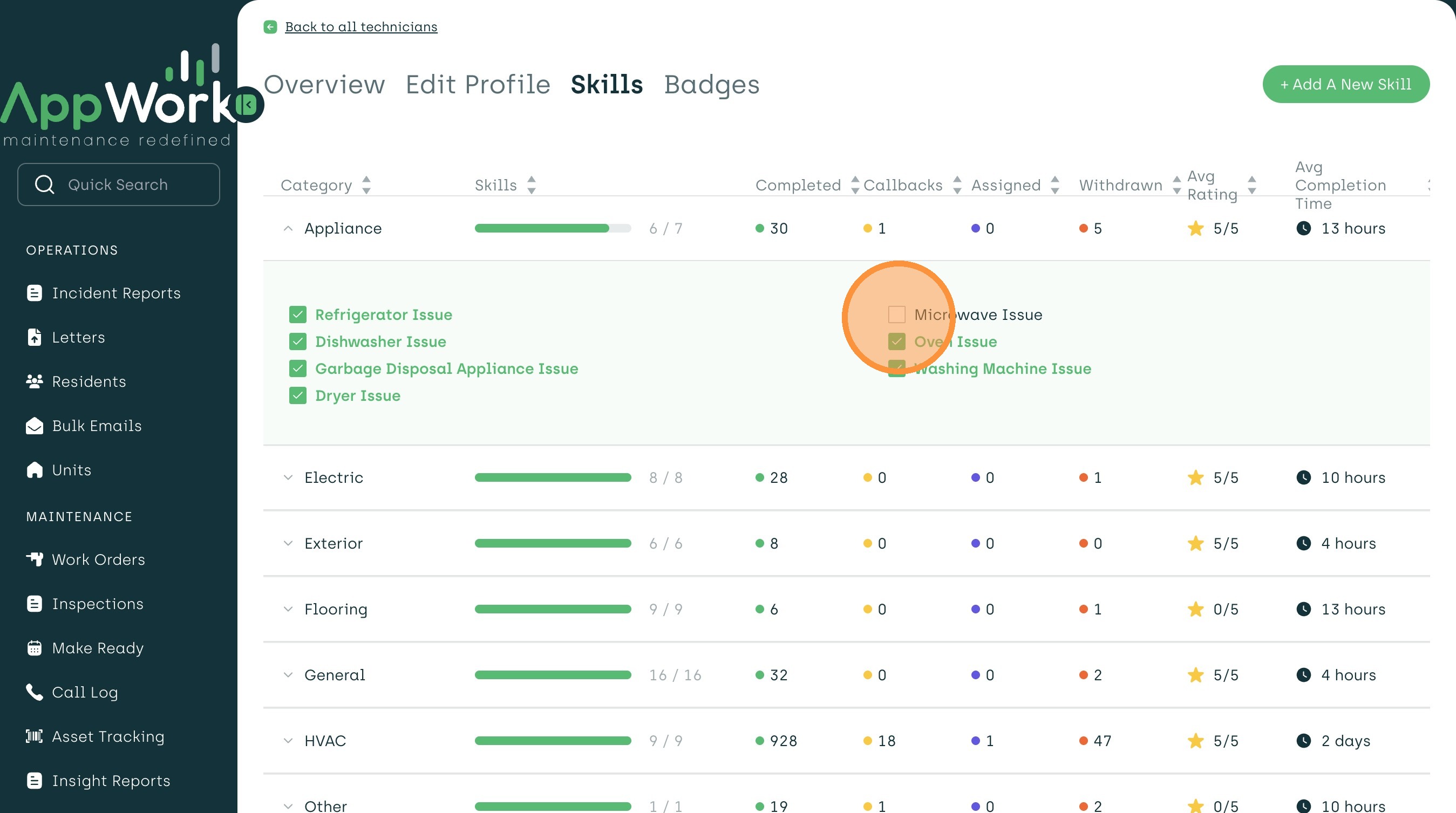This screenshot has width=1456, height=813.
Task: Click the Quick Search input field
Action: tap(119, 185)
